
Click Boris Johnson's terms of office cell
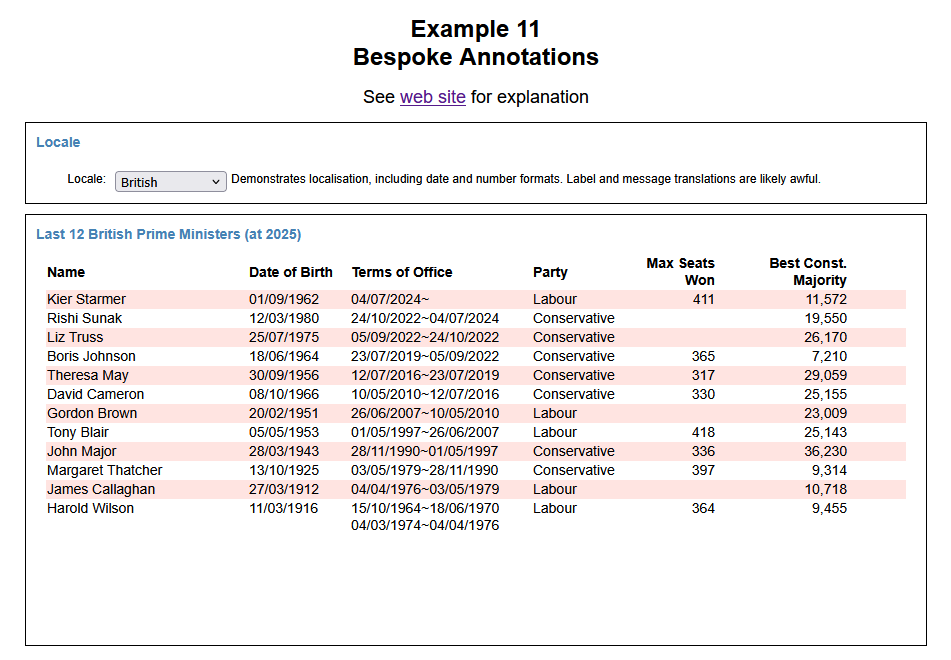(x=425, y=356)
